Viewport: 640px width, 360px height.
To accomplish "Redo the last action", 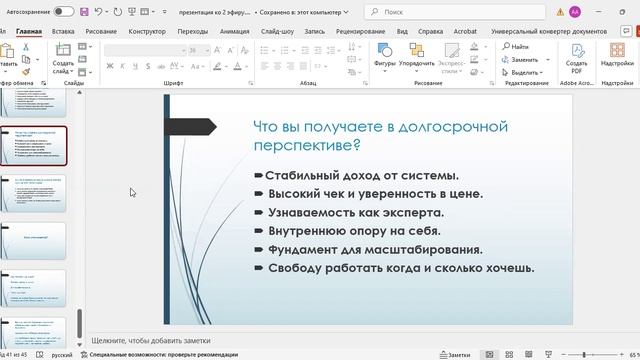I will coord(118,12).
